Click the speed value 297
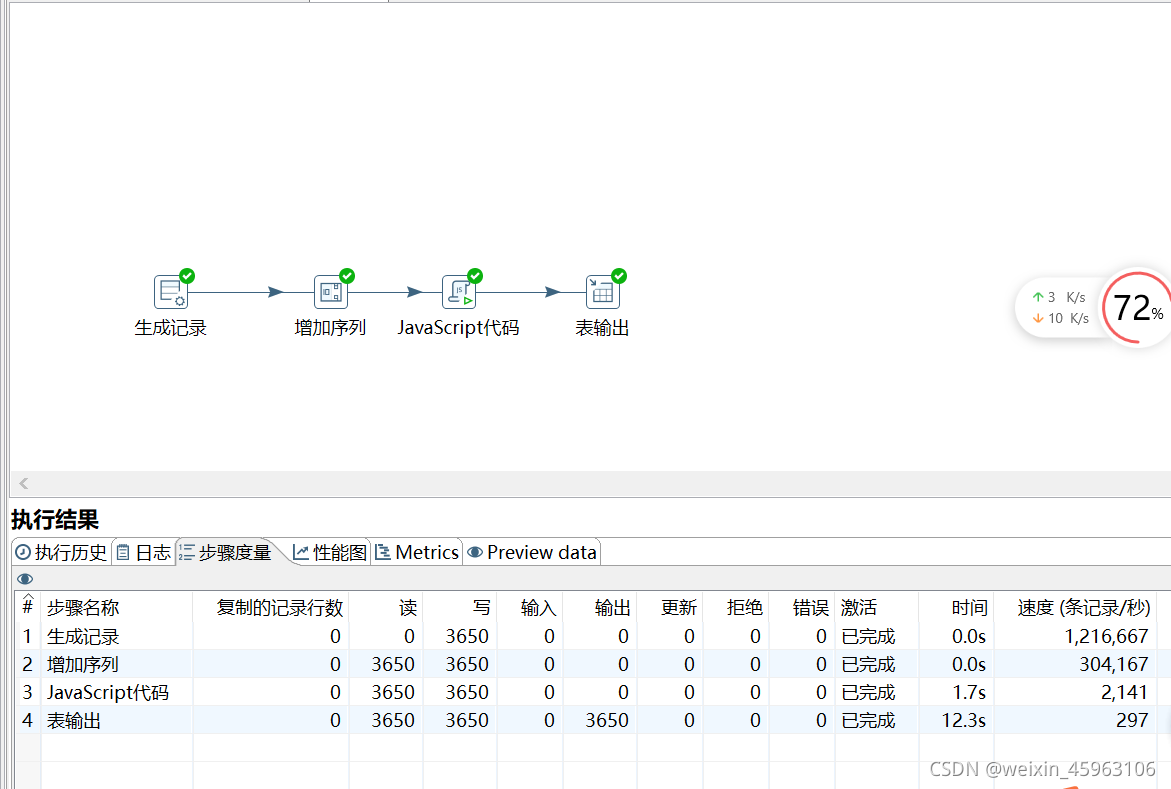The width and height of the screenshot is (1171, 789). (1132, 720)
